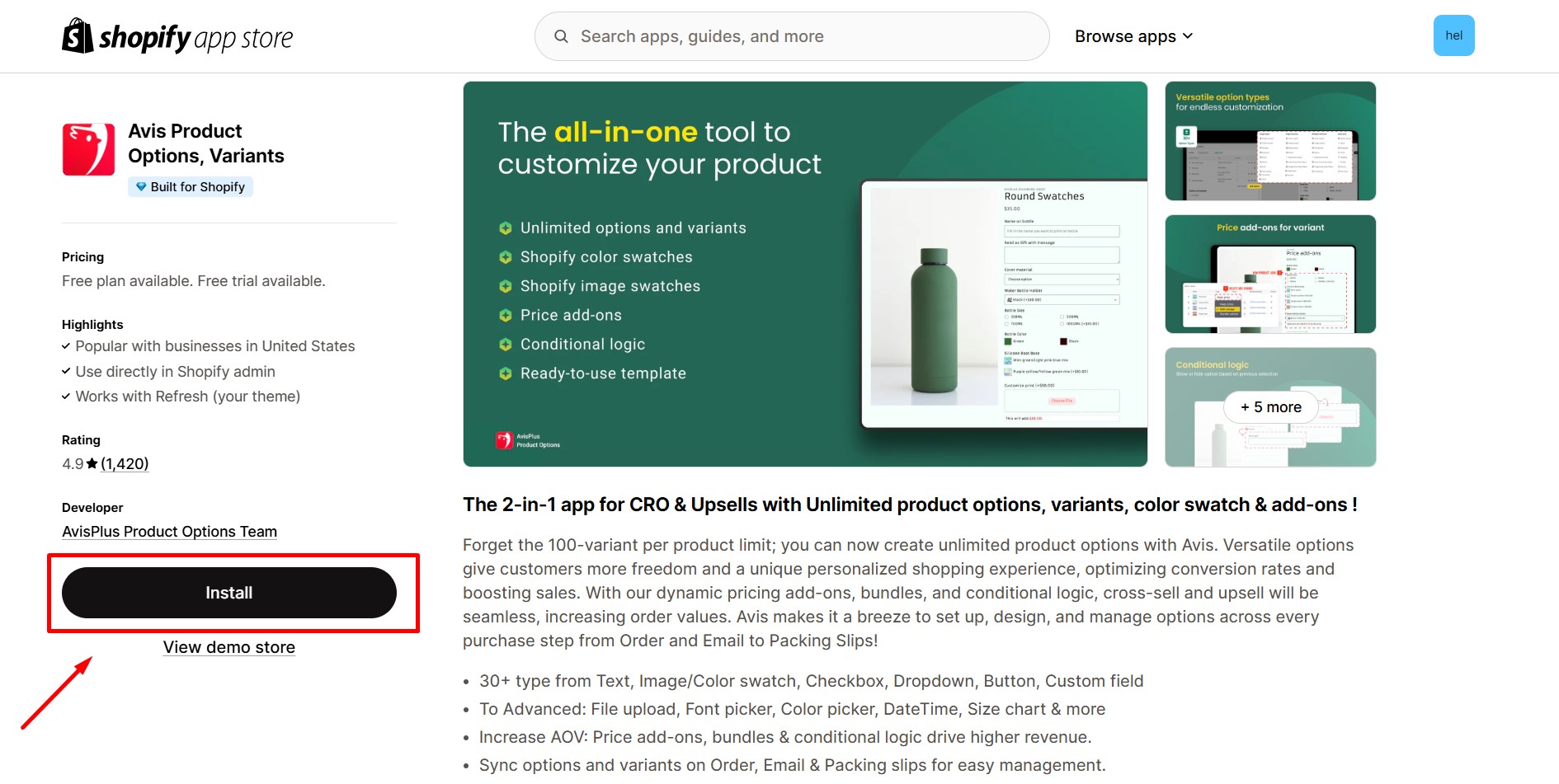Click the rating star icon
Viewport: 1559px width, 784px height.
[92, 464]
